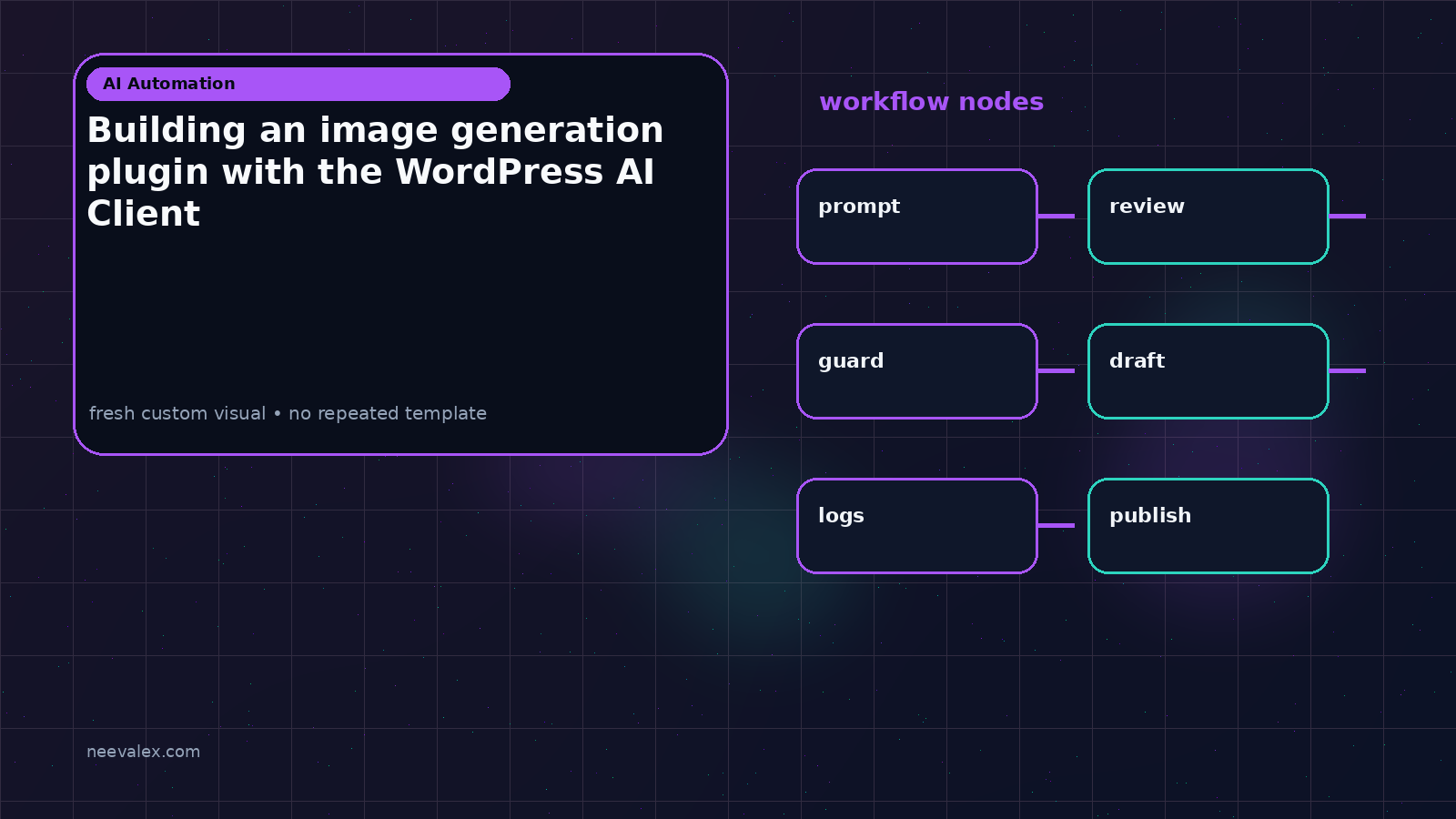Open the neevalex.com link

(143, 752)
